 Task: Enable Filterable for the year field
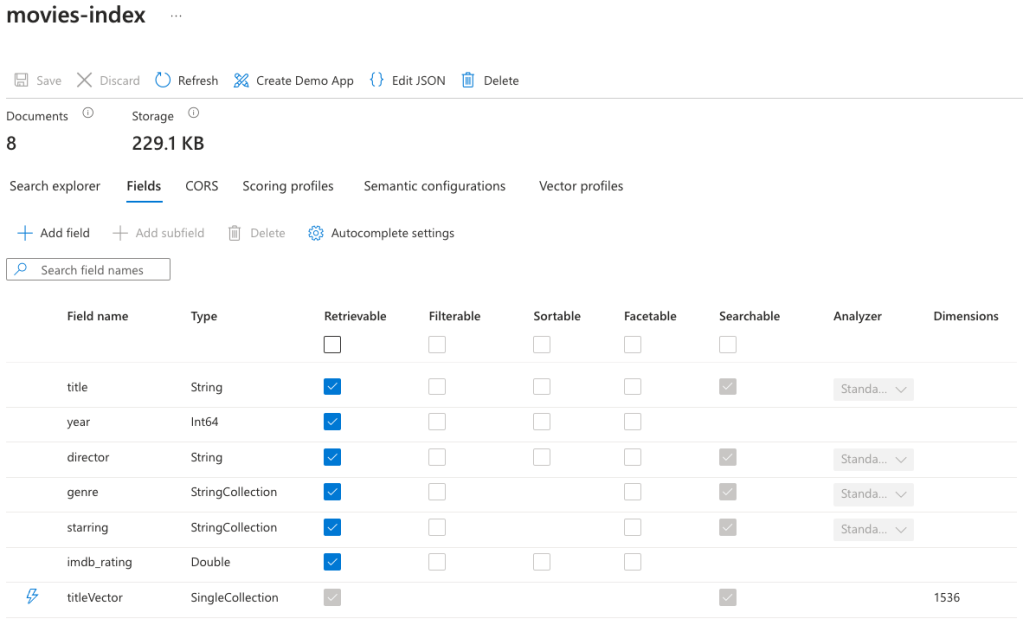437,422
